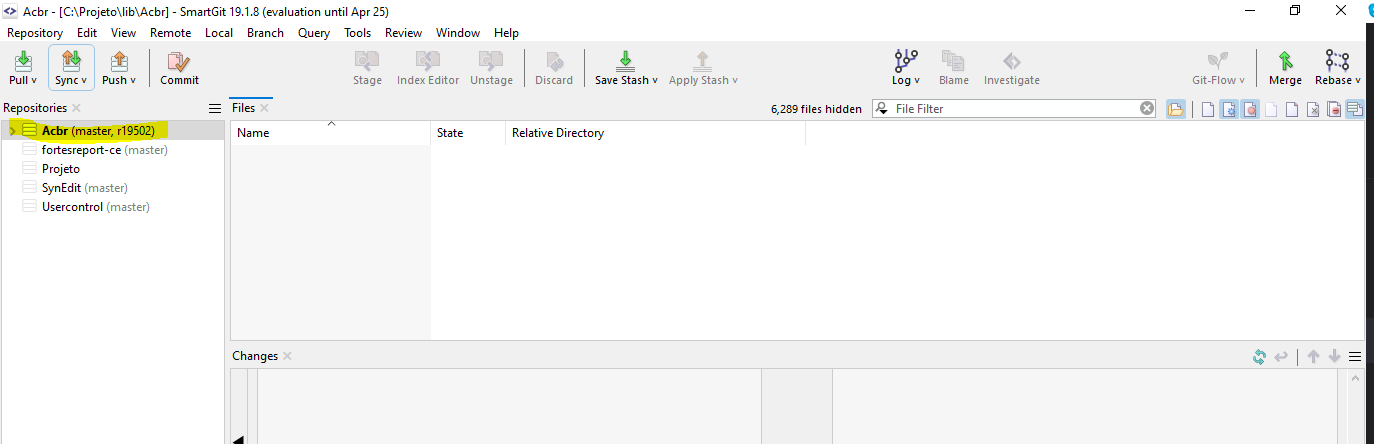Open the Repository menu
Screen dimensions: 1374x444
click(x=35, y=32)
